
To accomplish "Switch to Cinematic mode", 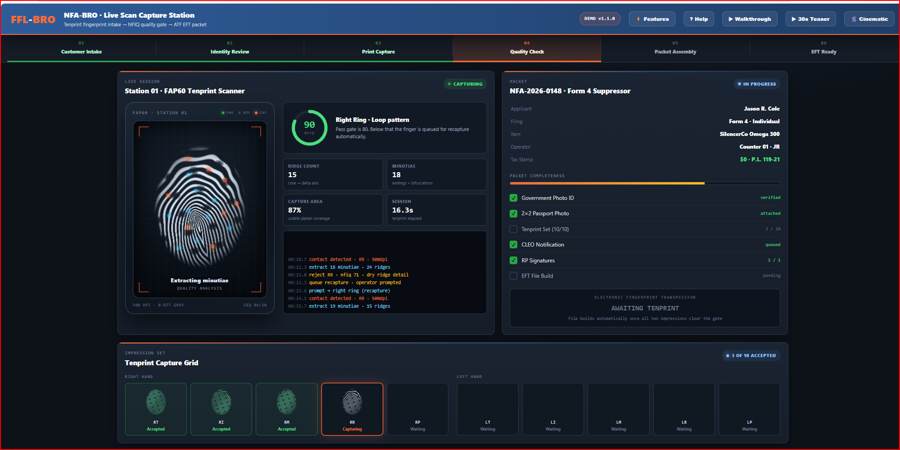I will (869, 19).
